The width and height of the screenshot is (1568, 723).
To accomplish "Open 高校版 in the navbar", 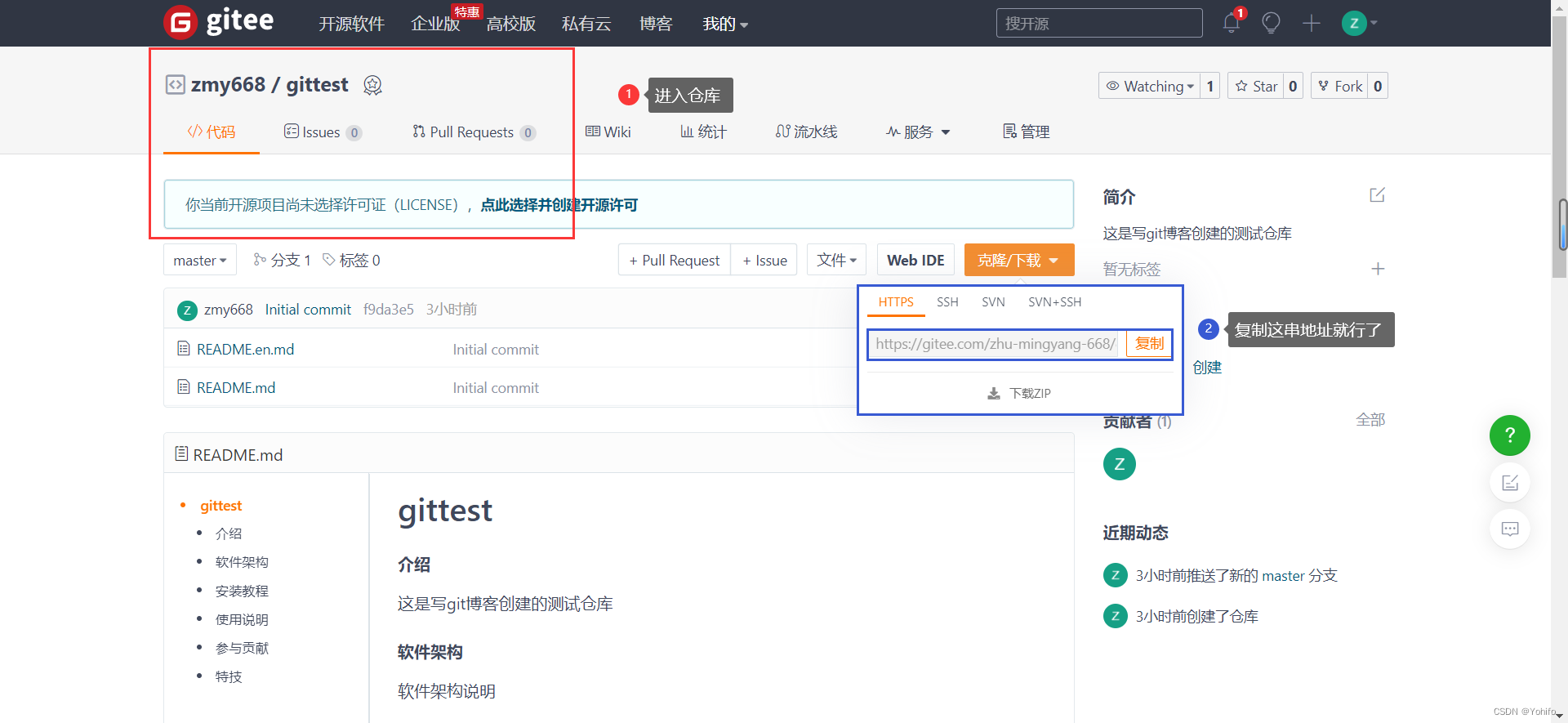I will [511, 24].
